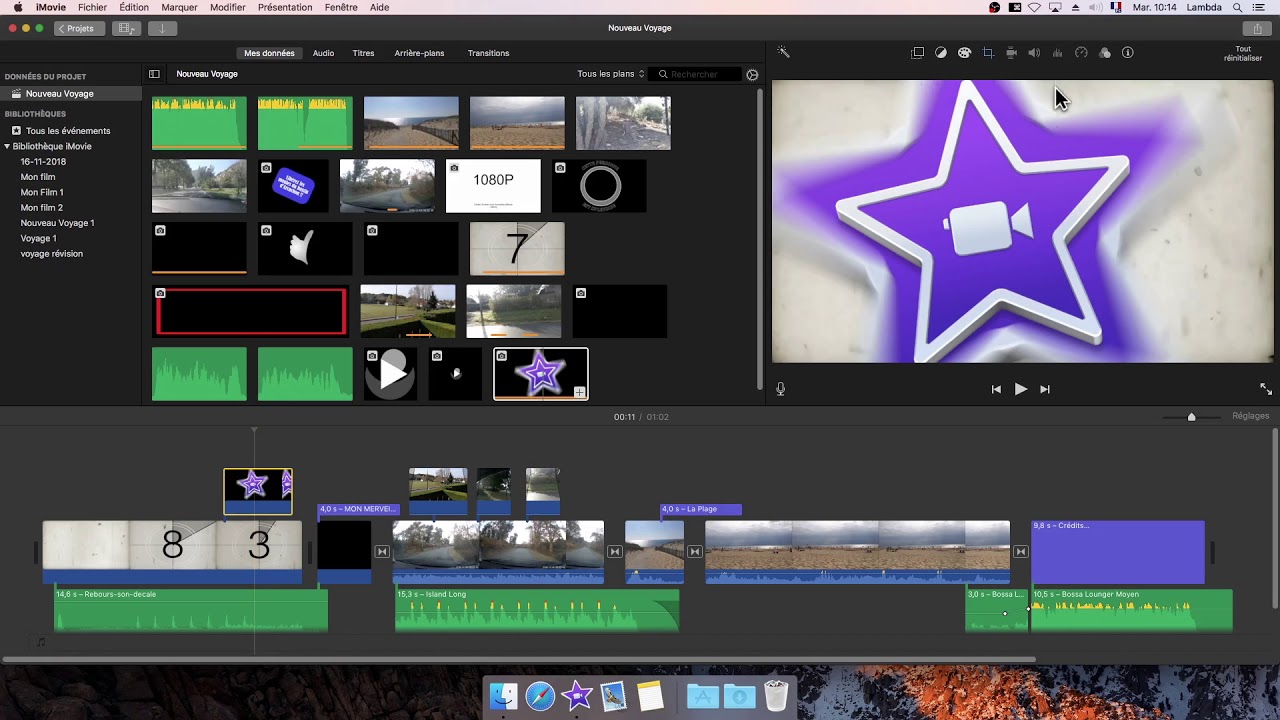Image resolution: width=1280 pixels, height=720 pixels.
Task: Open Spotlight search in the menu bar
Action: (x=1238, y=7)
